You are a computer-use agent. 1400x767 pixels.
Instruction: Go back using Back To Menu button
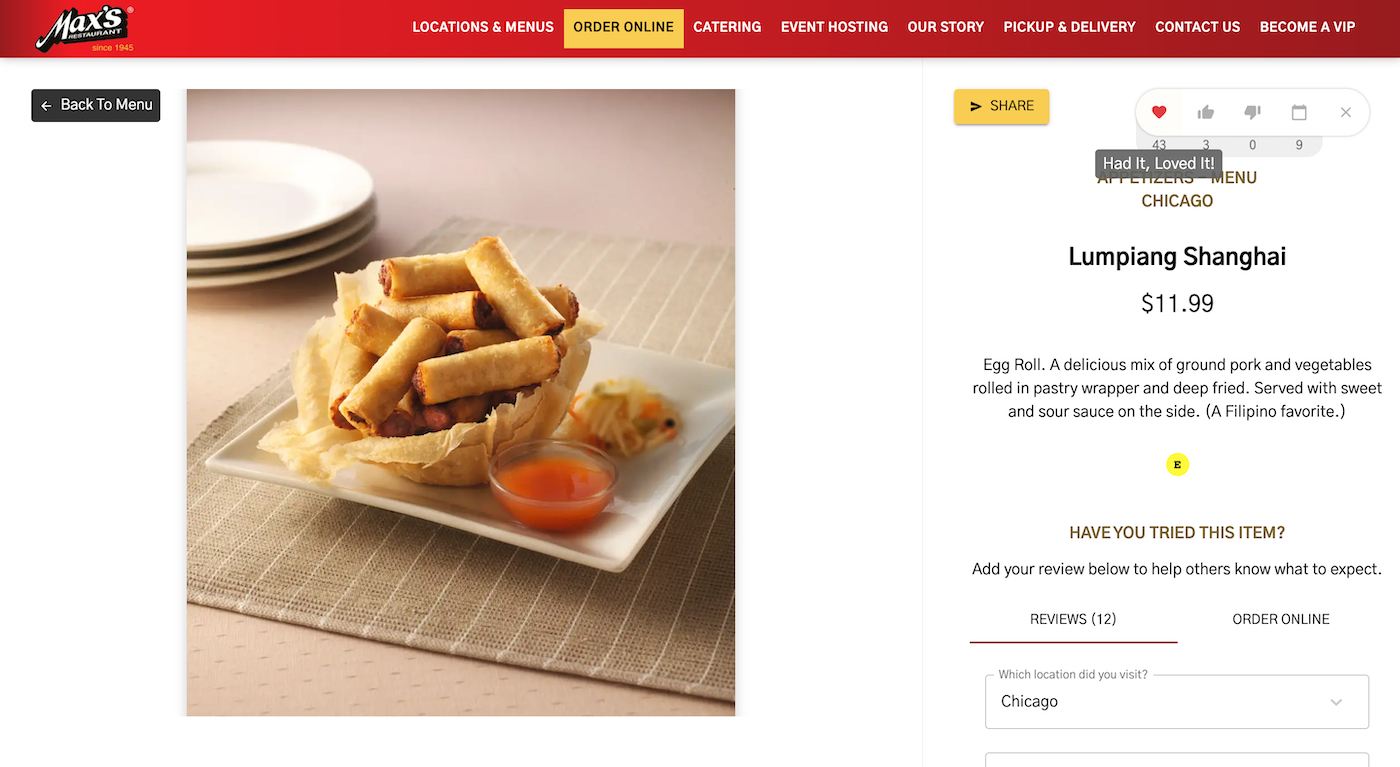[x=96, y=105]
